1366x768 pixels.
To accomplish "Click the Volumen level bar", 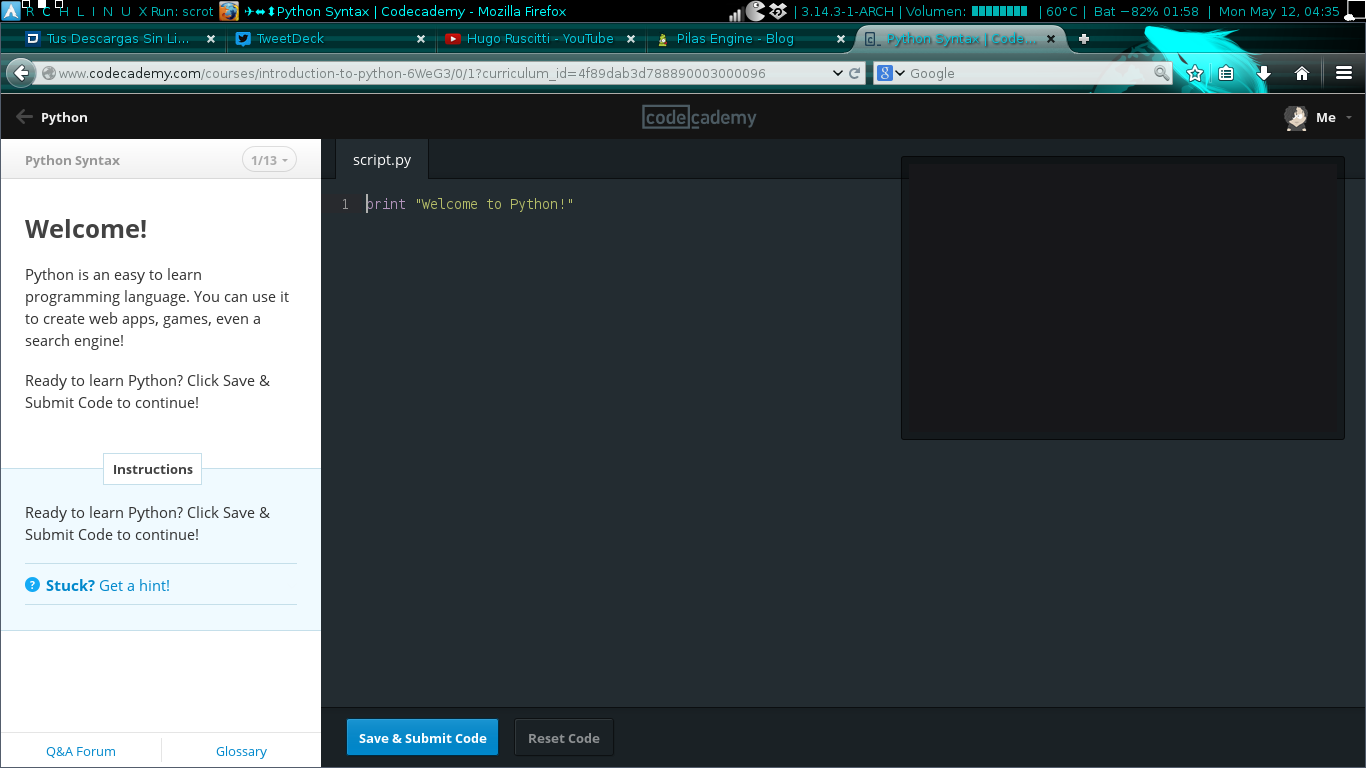I will pyautogui.click(x=999, y=12).
